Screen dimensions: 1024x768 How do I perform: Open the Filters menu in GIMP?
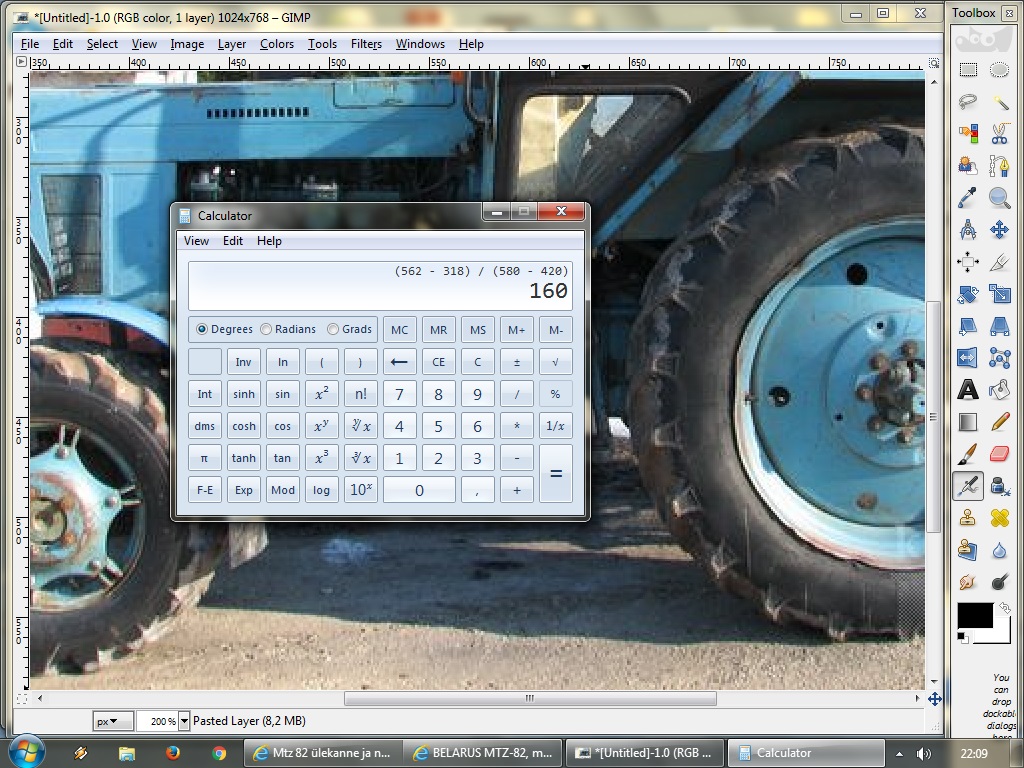tap(366, 44)
